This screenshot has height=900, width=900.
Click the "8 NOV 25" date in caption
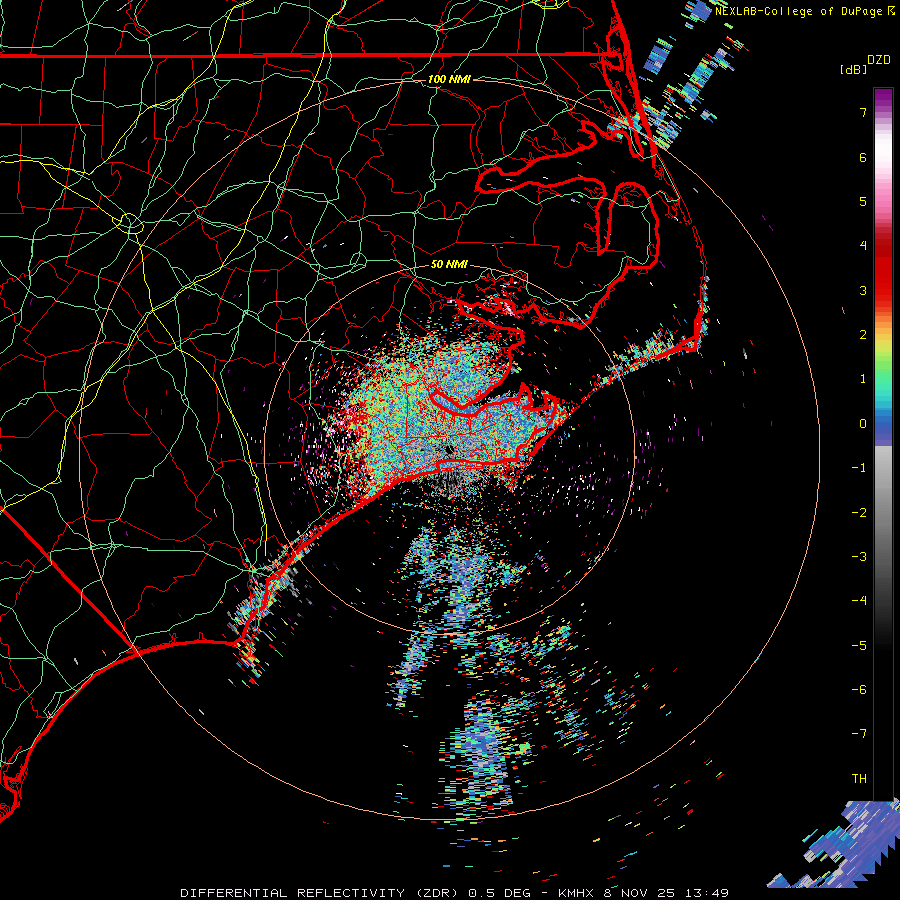coord(642,893)
